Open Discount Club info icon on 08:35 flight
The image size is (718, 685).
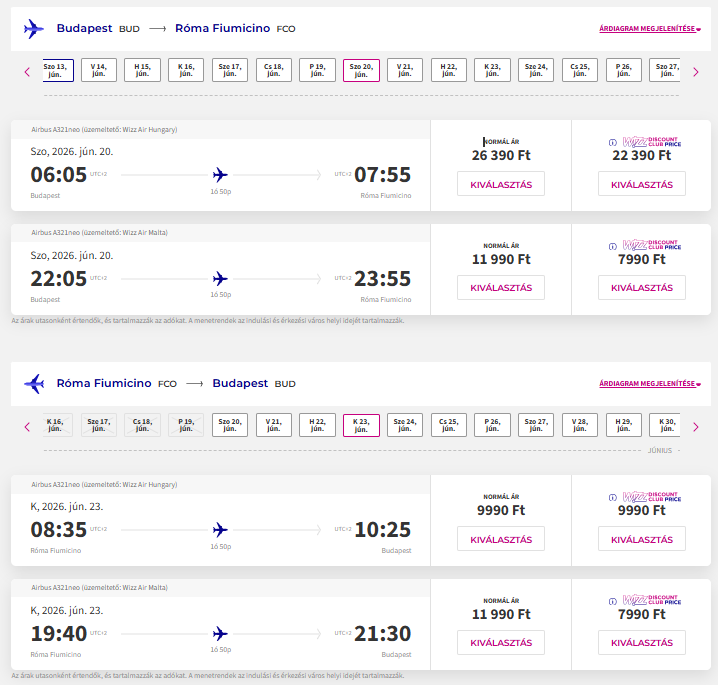pos(612,497)
